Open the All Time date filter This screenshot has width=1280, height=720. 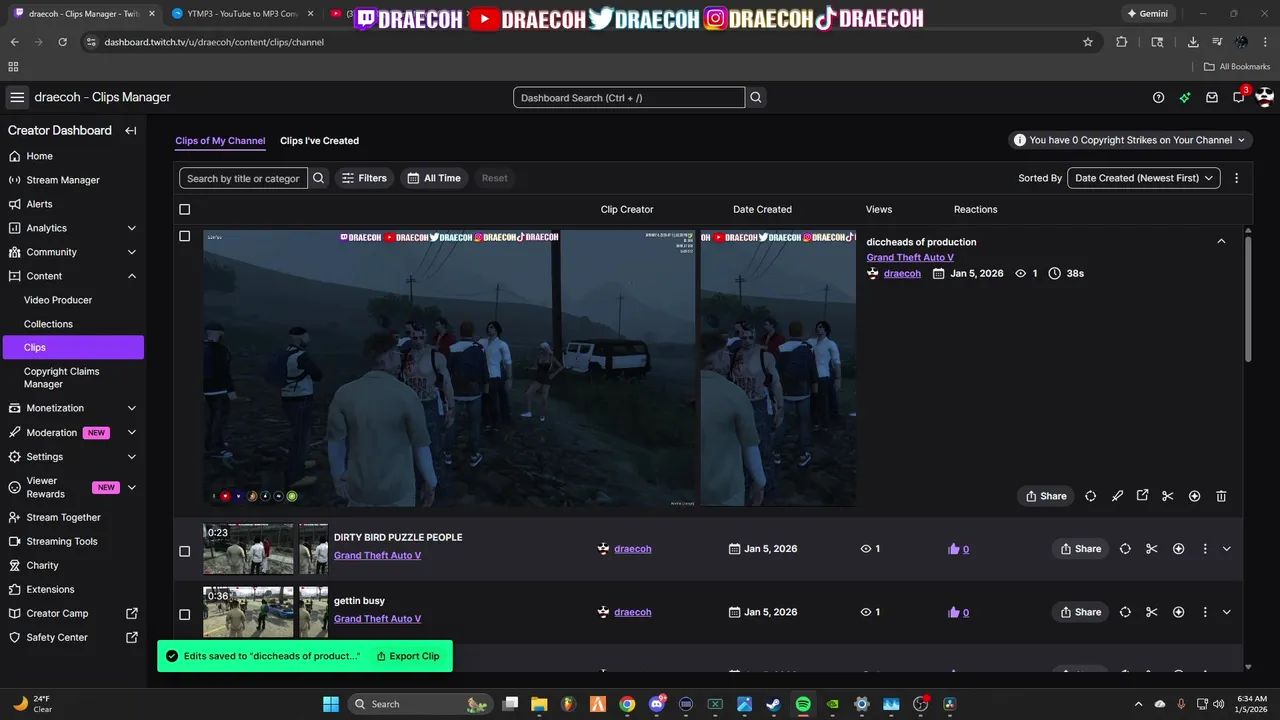pos(434,178)
